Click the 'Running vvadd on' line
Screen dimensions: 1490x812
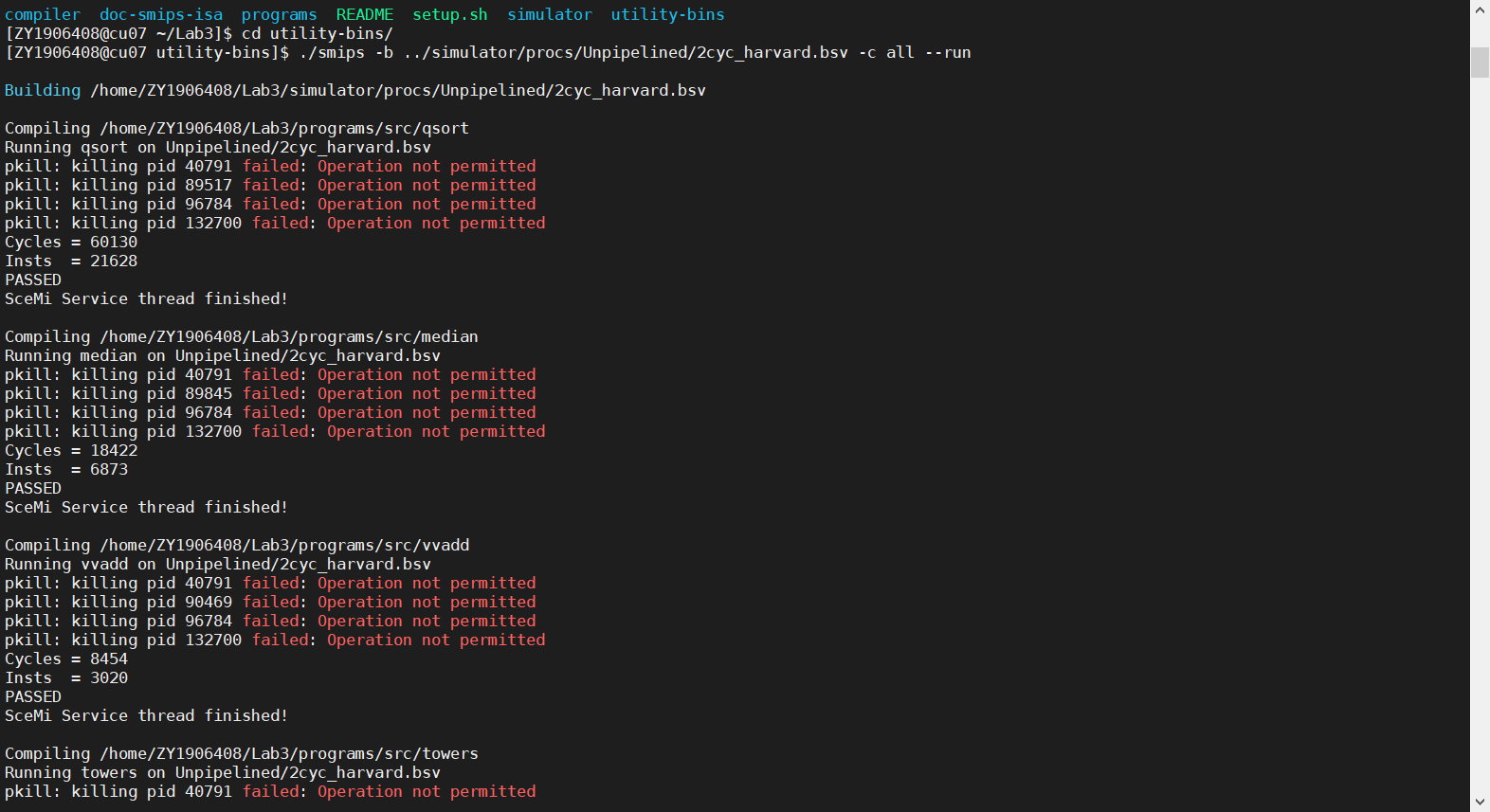218,564
